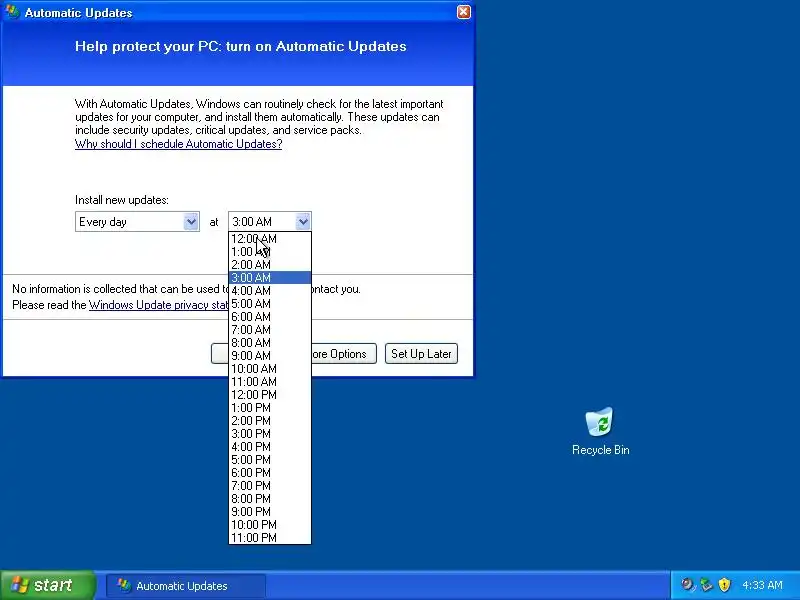The height and width of the screenshot is (600, 800).
Task: Pick 11:00 AM from the list
Action: [x=269, y=382]
